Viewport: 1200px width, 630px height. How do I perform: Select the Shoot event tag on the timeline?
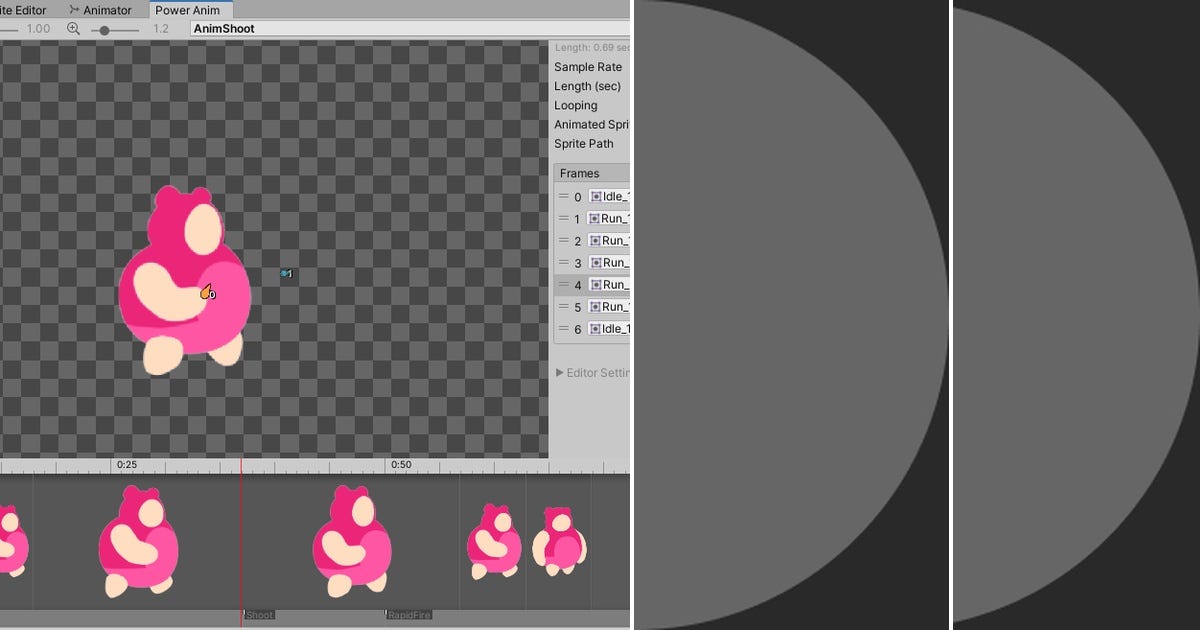tap(259, 615)
